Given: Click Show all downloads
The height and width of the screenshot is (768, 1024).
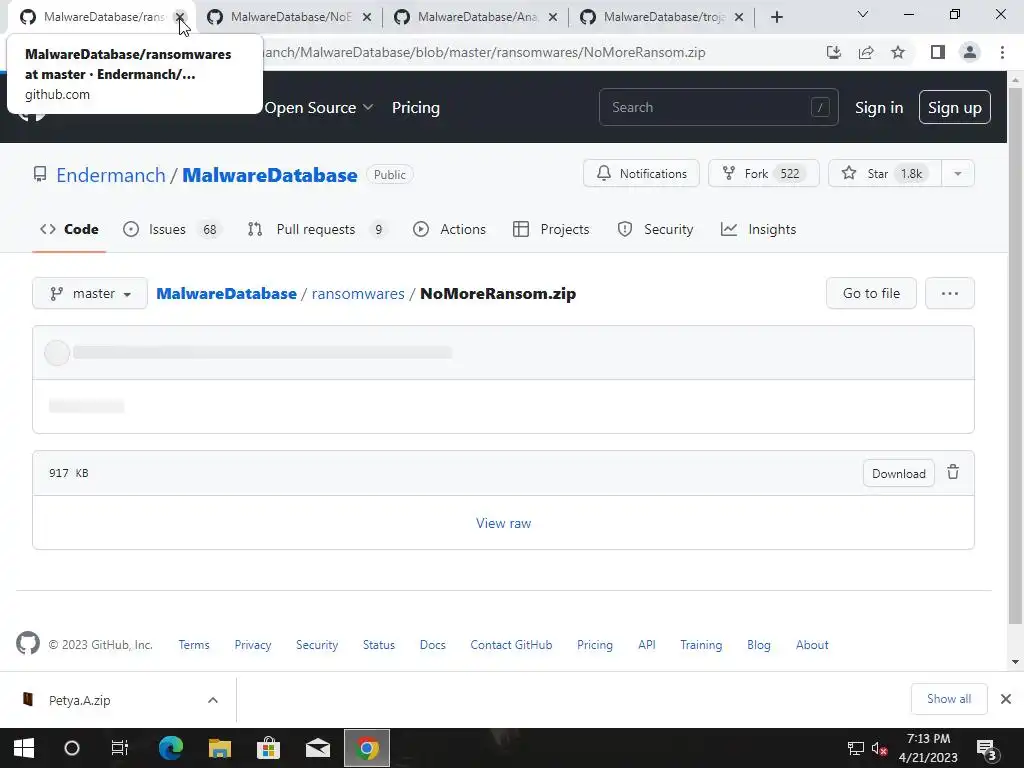Looking at the screenshot, I should point(949,699).
